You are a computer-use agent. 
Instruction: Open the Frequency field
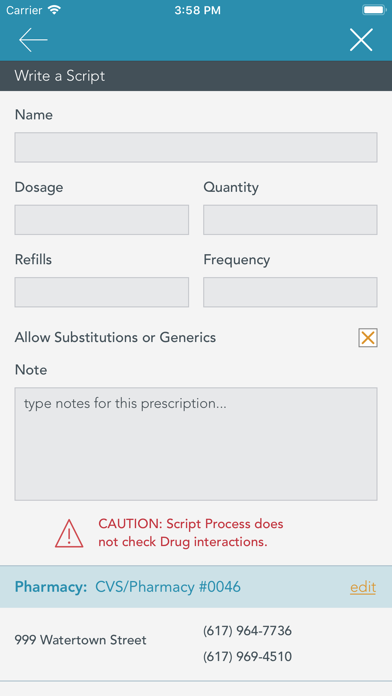(x=290, y=292)
